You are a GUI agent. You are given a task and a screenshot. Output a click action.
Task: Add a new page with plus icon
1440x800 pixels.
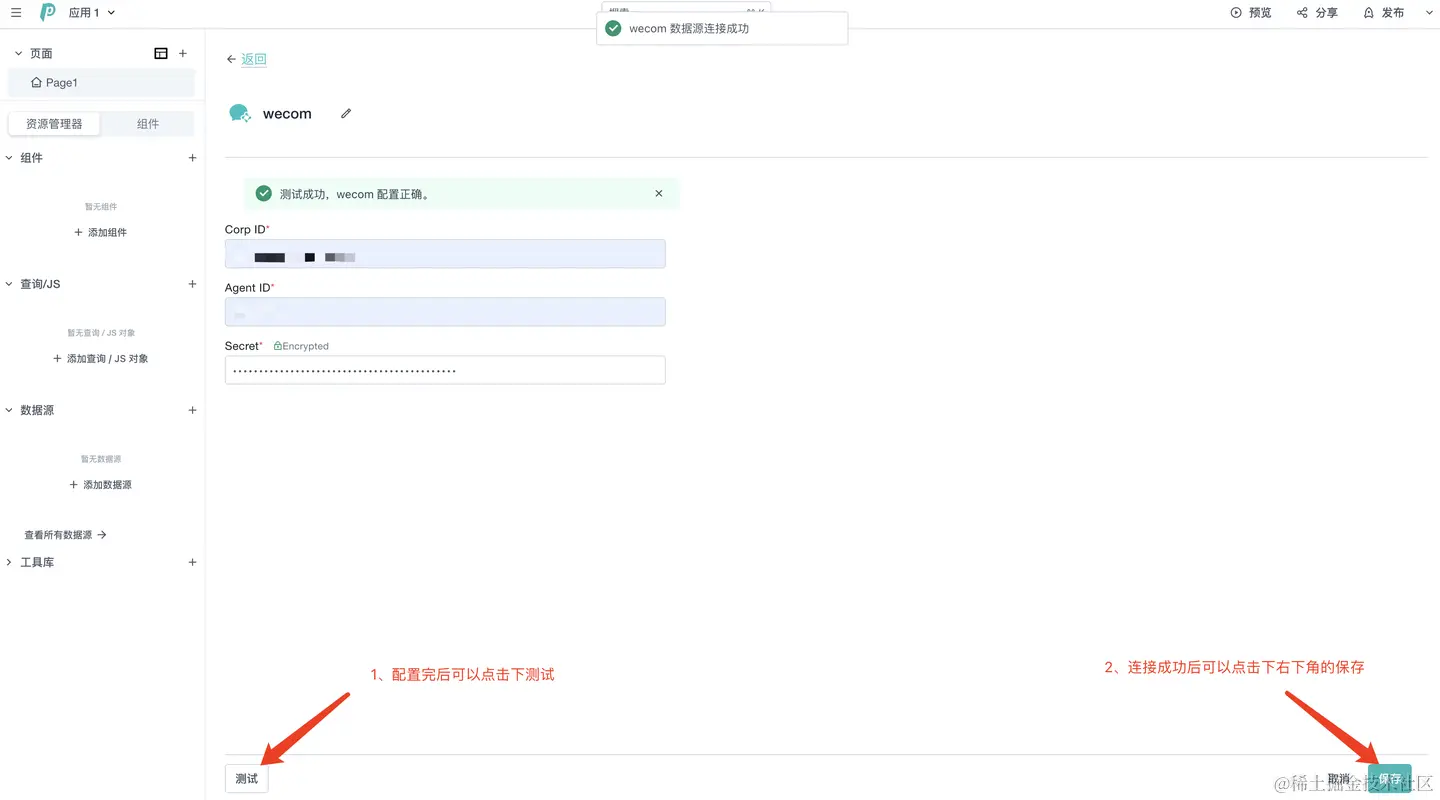(x=182, y=53)
